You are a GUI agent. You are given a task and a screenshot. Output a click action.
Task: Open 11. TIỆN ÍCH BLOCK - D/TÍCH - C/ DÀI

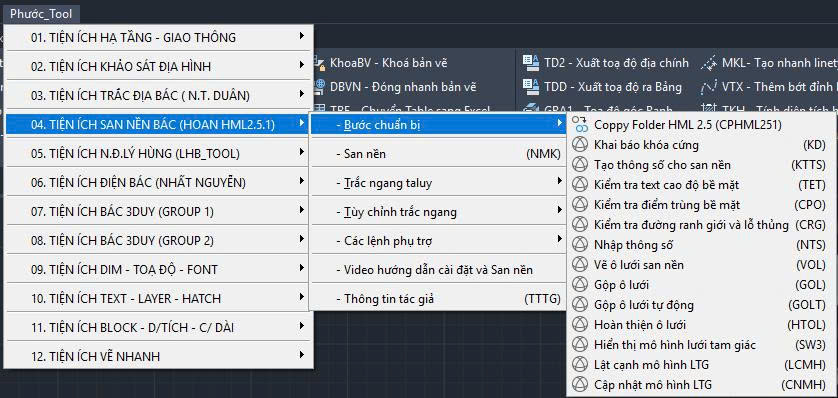pyautogui.click(x=158, y=327)
